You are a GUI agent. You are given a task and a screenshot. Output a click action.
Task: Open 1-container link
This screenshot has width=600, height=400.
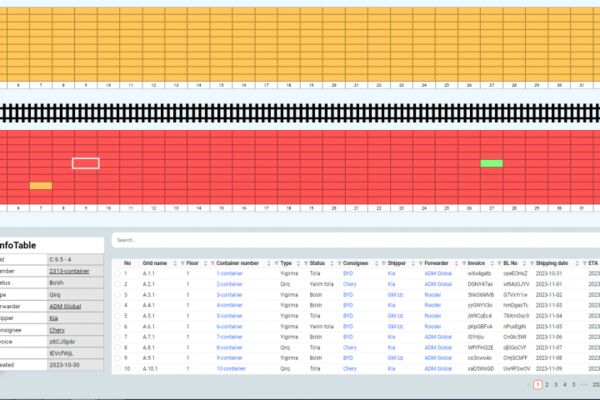click(x=230, y=274)
